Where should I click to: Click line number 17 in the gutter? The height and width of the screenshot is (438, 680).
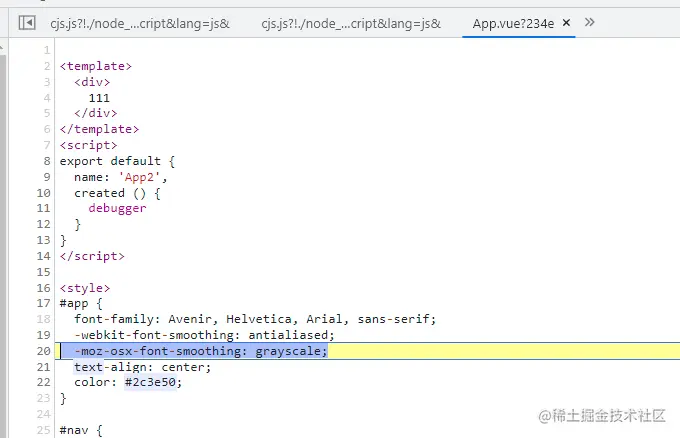43,304
